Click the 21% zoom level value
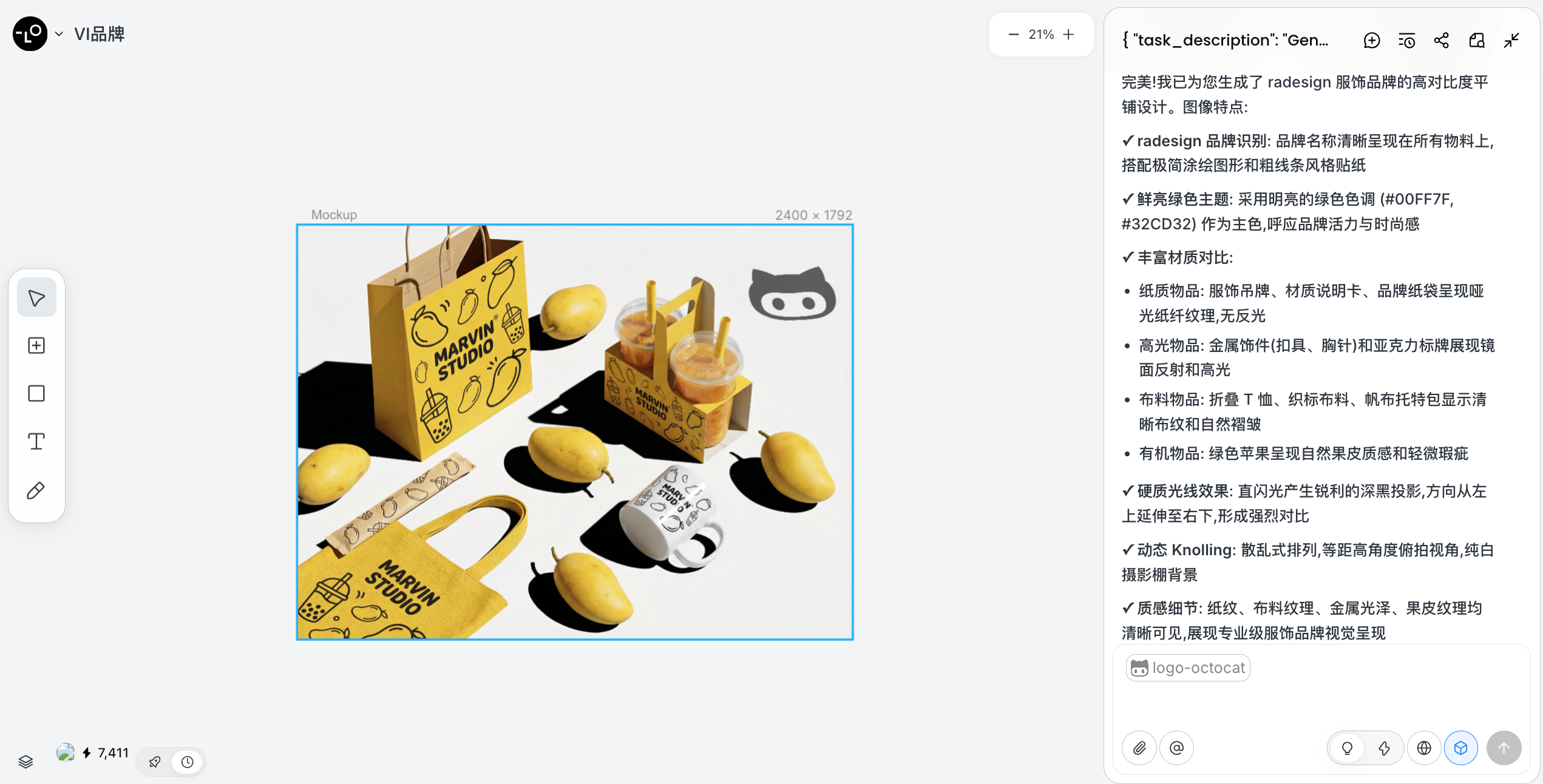Image resolution: width=1543 pixels, height=784 pixels. click(1041, 35)
